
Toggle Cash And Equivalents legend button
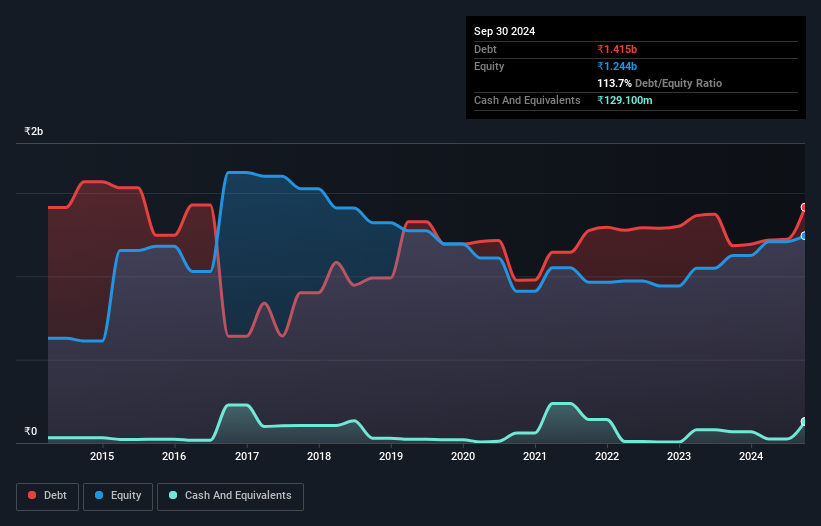230,496
